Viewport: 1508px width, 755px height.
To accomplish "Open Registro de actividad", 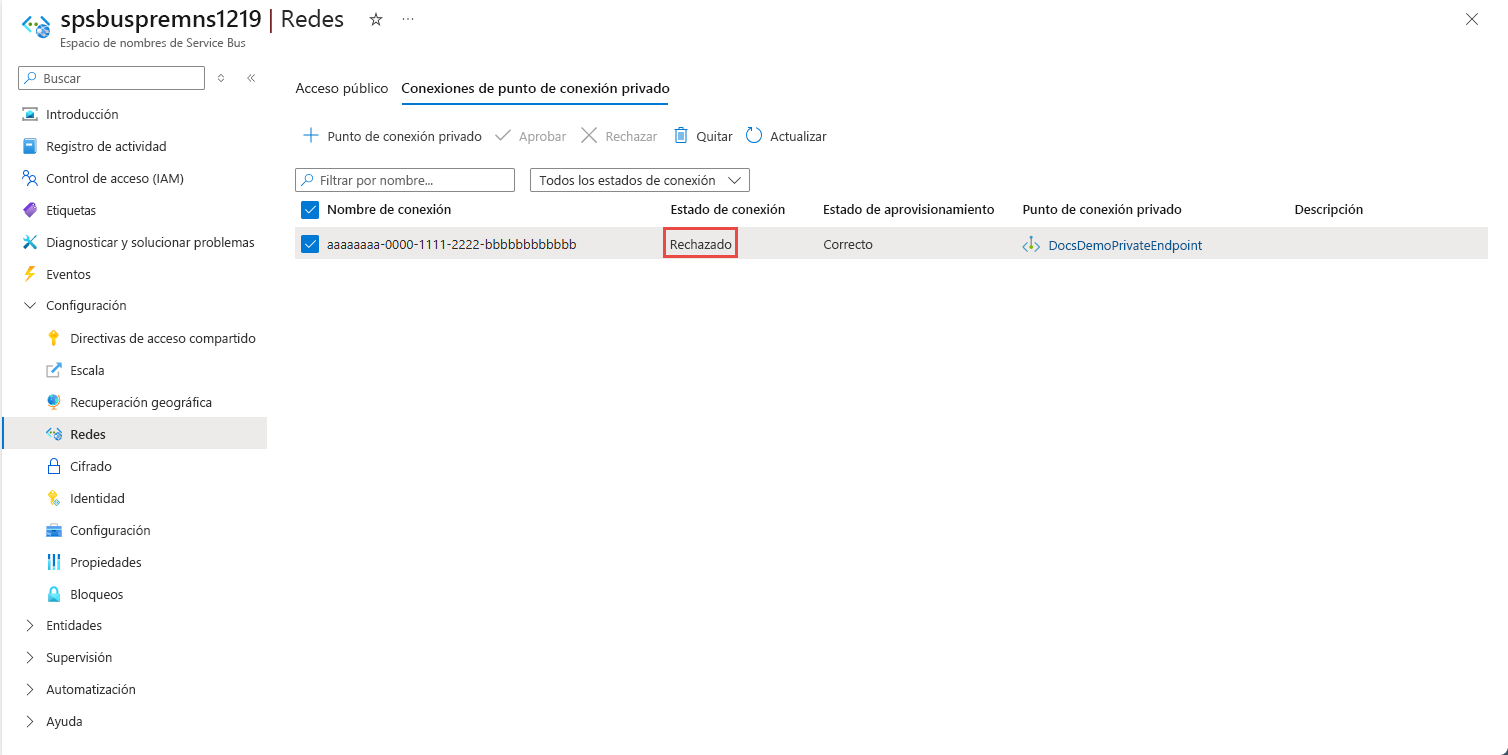I will [106, 146].
